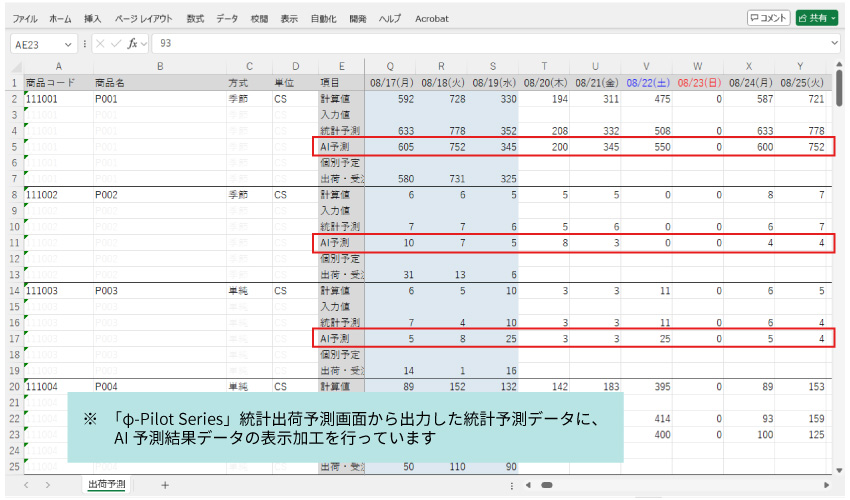Viewport: 850px width, 500px height.
Task: Open the ヘルプ ribbon tab
Action: click(x=390, y=18)
